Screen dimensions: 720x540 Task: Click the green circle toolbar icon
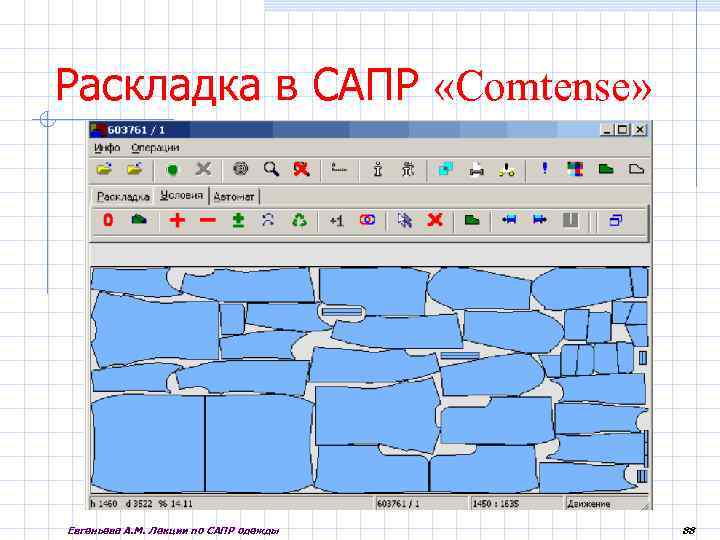click(x=172, y=170)
